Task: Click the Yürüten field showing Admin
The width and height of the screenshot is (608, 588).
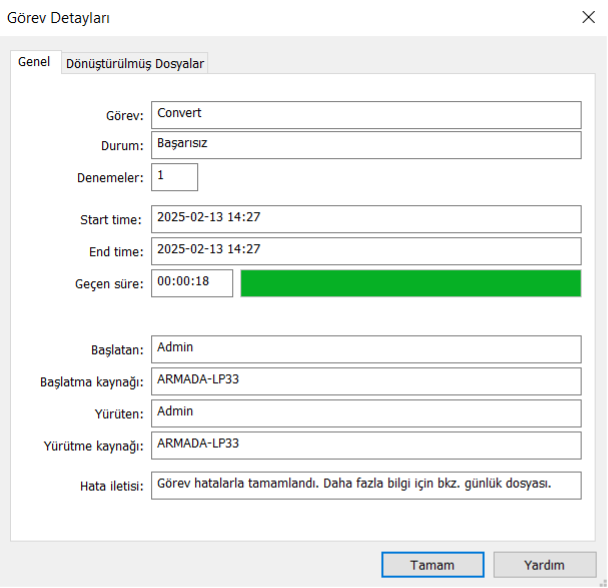Action: click(x=366, y=413)
